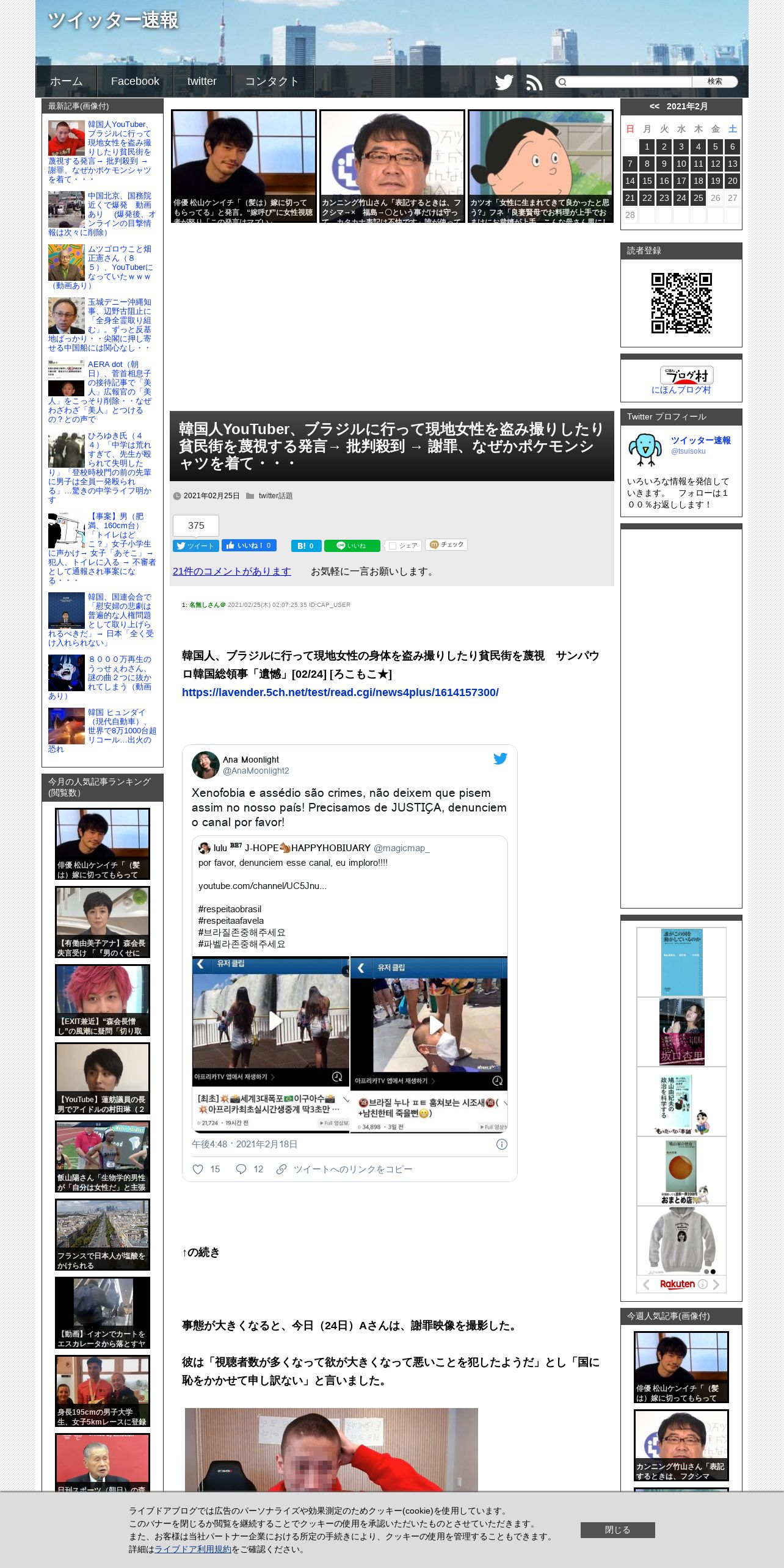Open Rakuten ad product 坂口杏里 book
784x1568 pixels.
click(x=681, y=1032)
